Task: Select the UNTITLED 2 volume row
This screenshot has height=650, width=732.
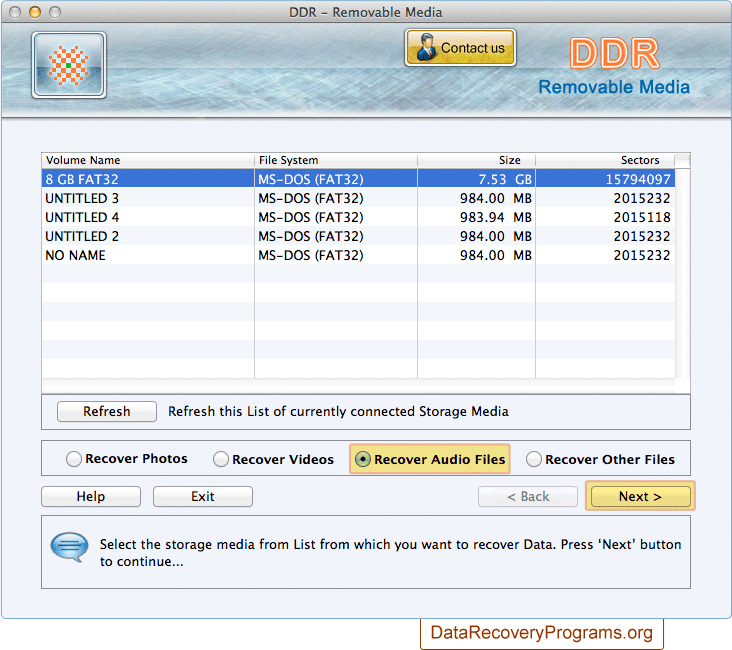Action: tap(358, 236)
